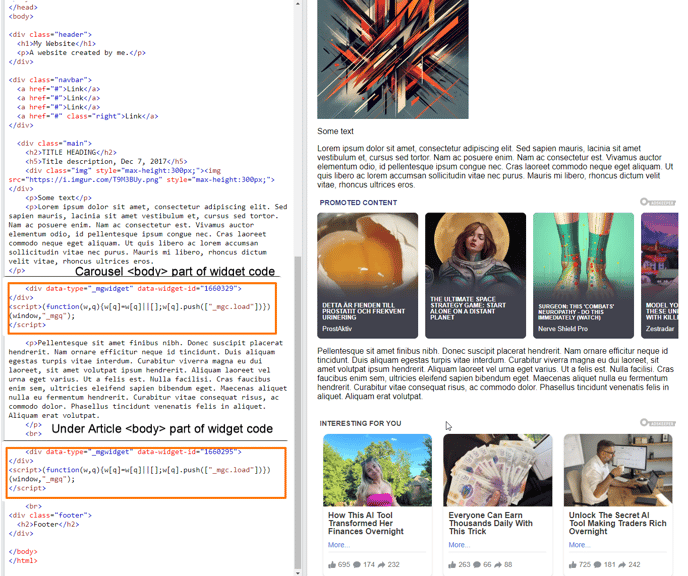This screenshot has width=688, height=576.
Task: Click the code pane scroll-up arrow
Action: [x=298, y=4]
